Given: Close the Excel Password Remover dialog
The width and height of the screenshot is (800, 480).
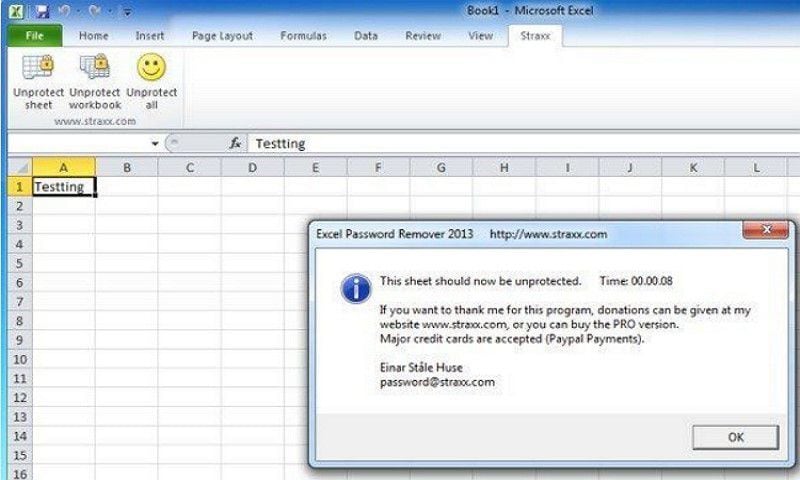Looking at the screenshot, I should [765, 230].
